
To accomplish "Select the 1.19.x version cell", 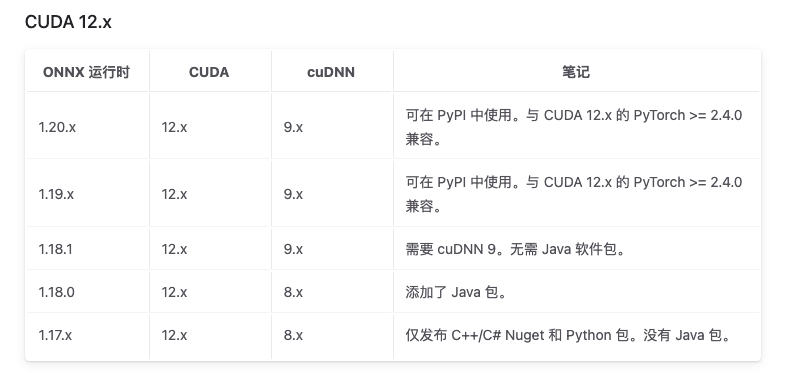I will 56,194.
